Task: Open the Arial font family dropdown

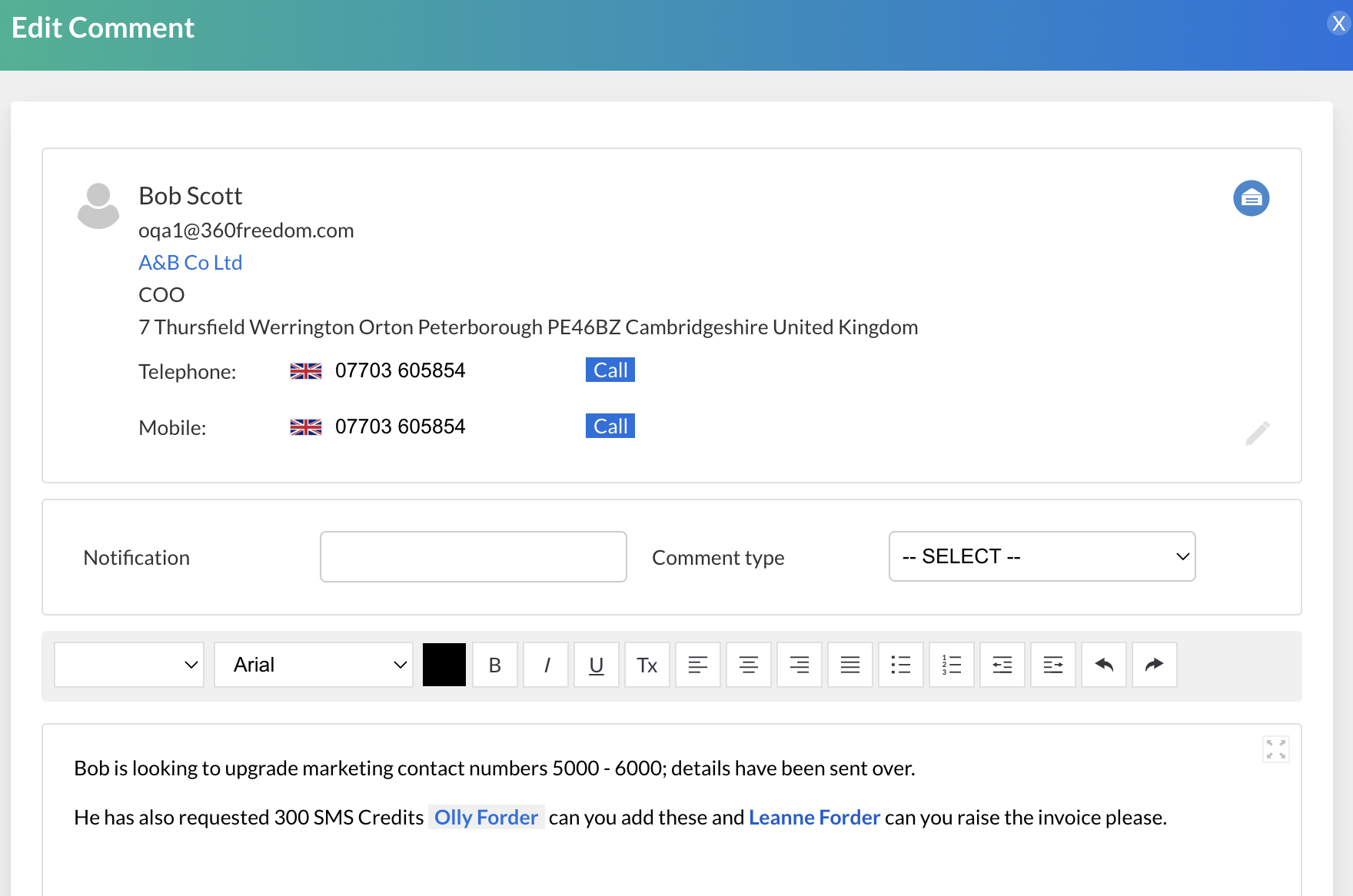Action: point(314,665)
